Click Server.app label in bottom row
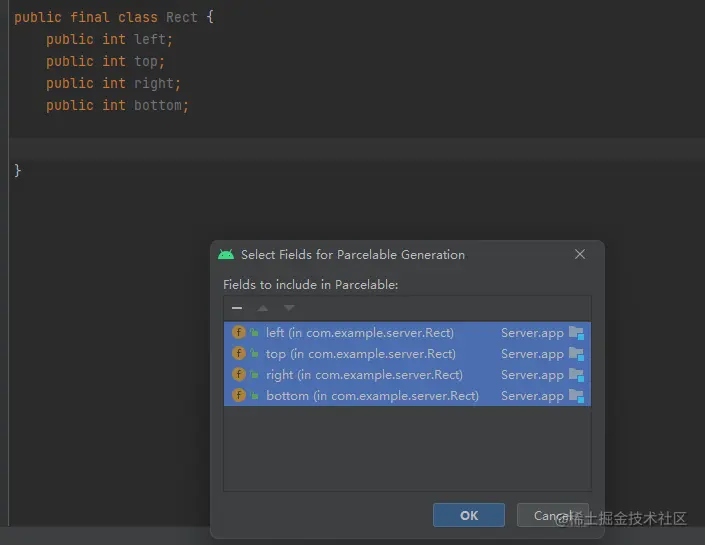705x545 pixels. click(532, 396)
